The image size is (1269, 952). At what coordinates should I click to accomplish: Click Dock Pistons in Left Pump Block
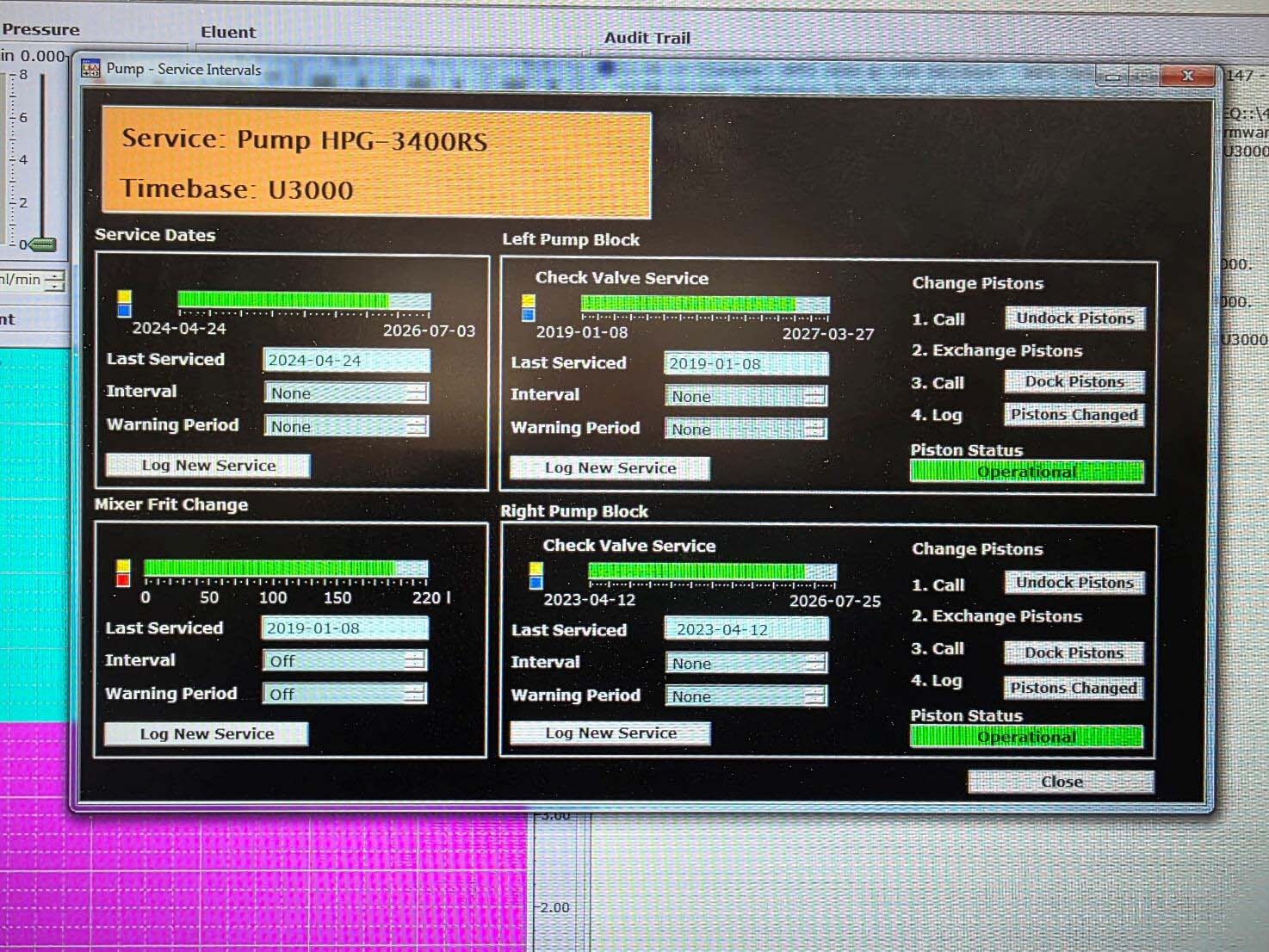1074,382
